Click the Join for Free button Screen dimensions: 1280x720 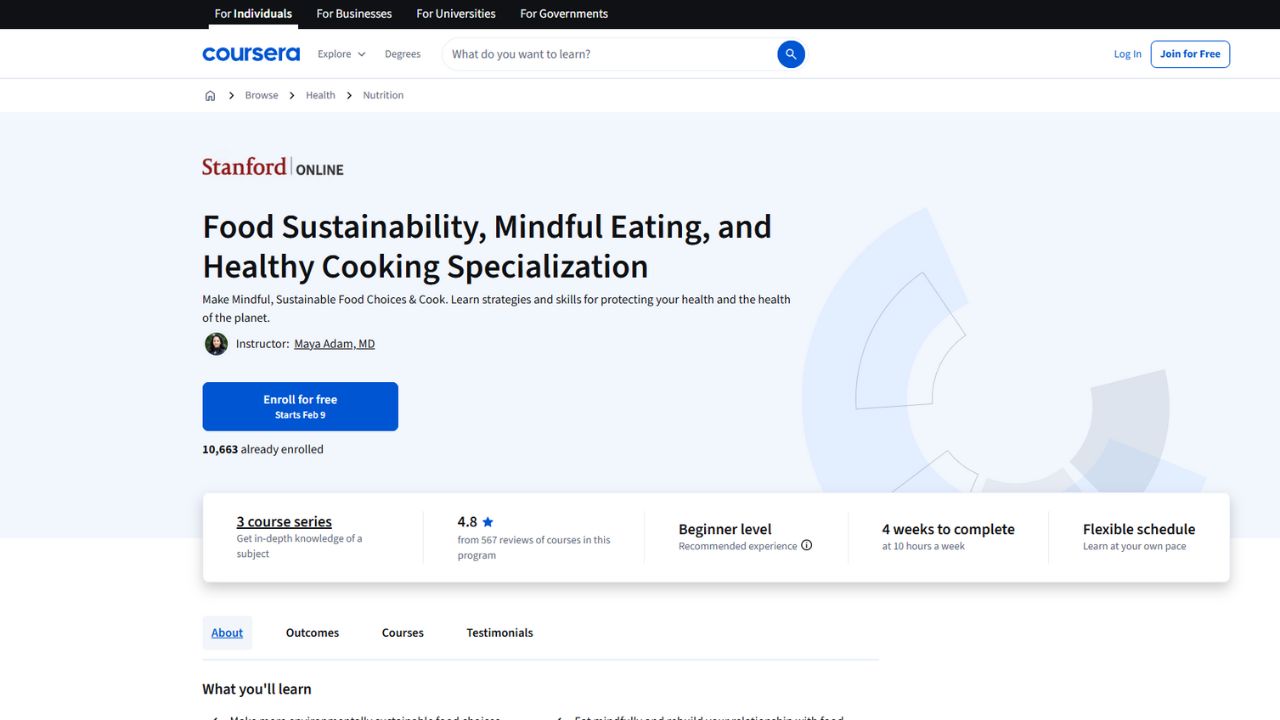1190,53
